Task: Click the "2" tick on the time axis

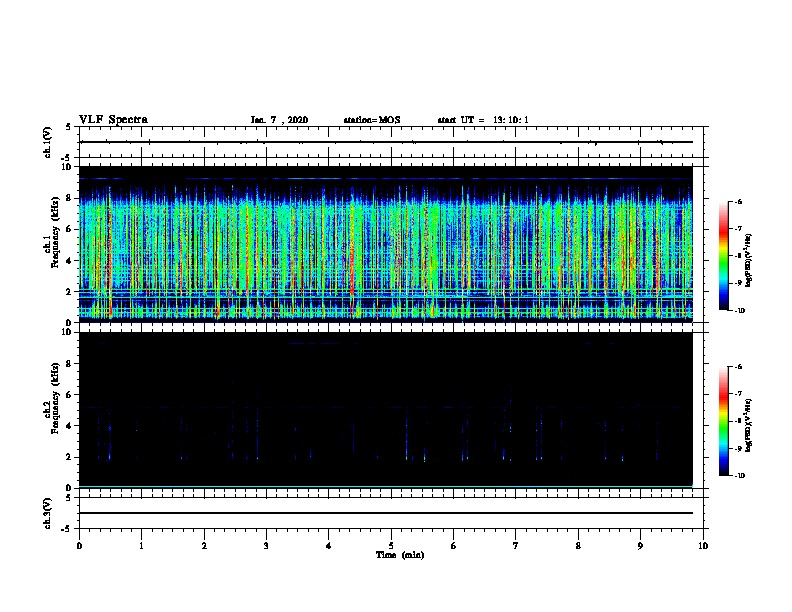Action: coord(204,546)
